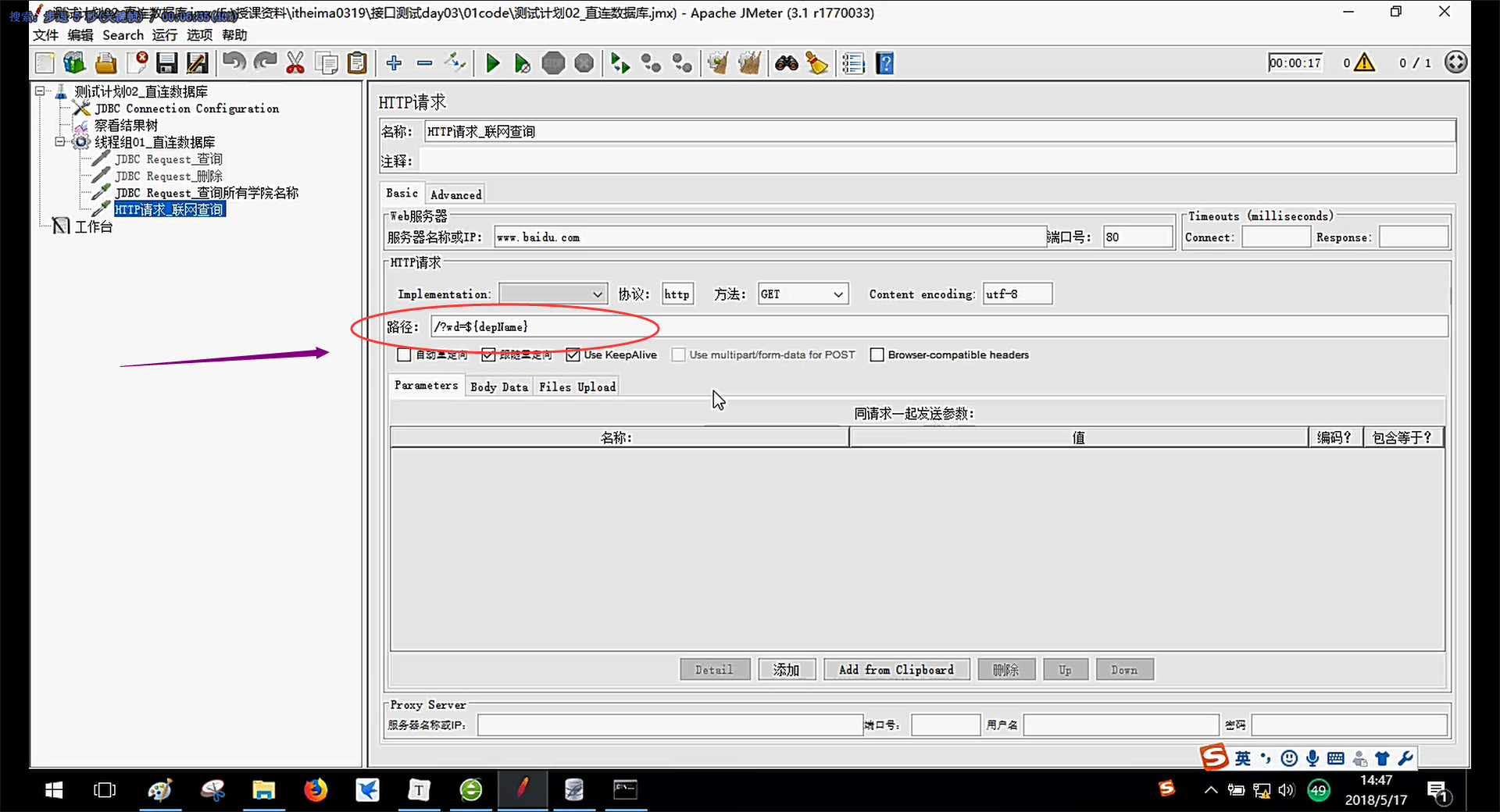Collapse the test plan root node
This screenshot has width=1500, height=812.
tap(40, 91)
